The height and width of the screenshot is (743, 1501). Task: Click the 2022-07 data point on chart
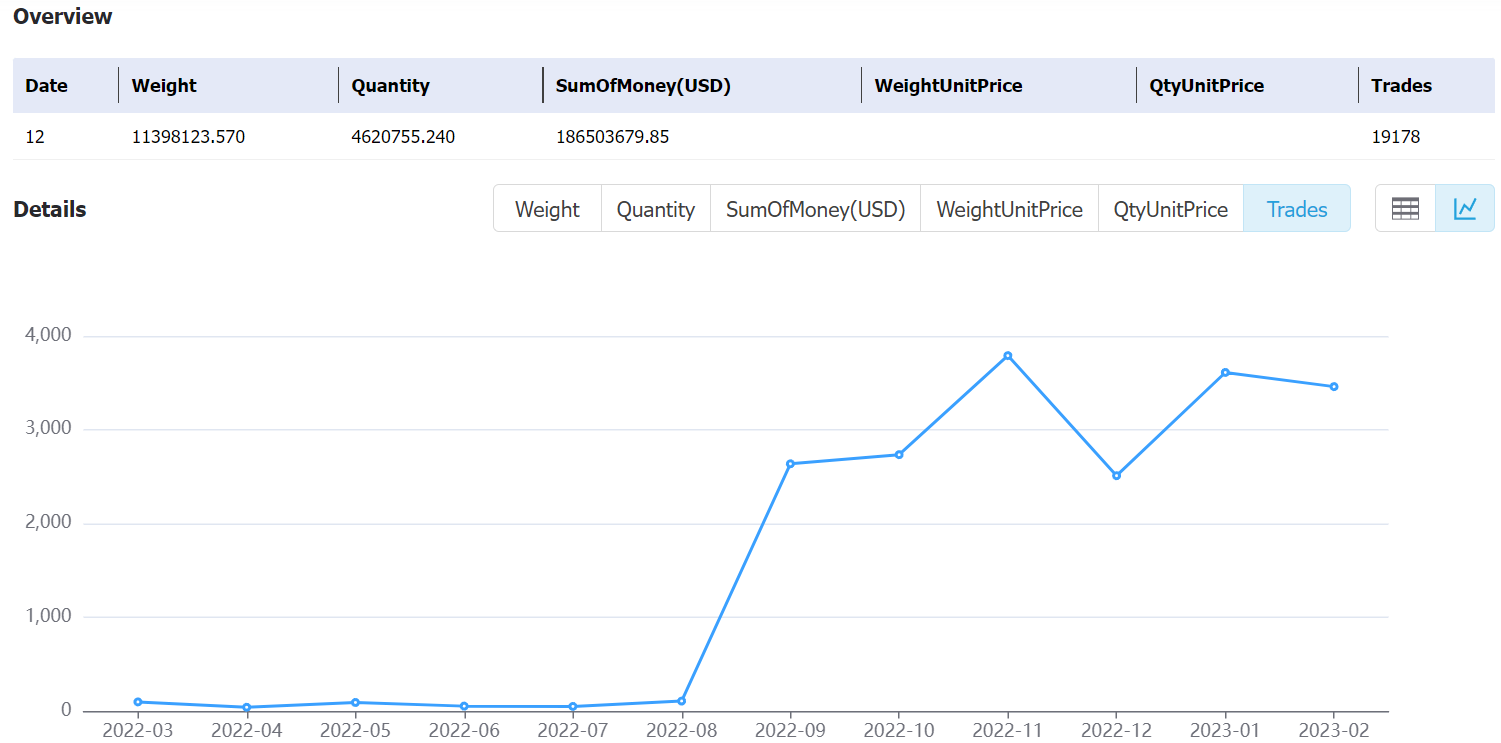573,706
